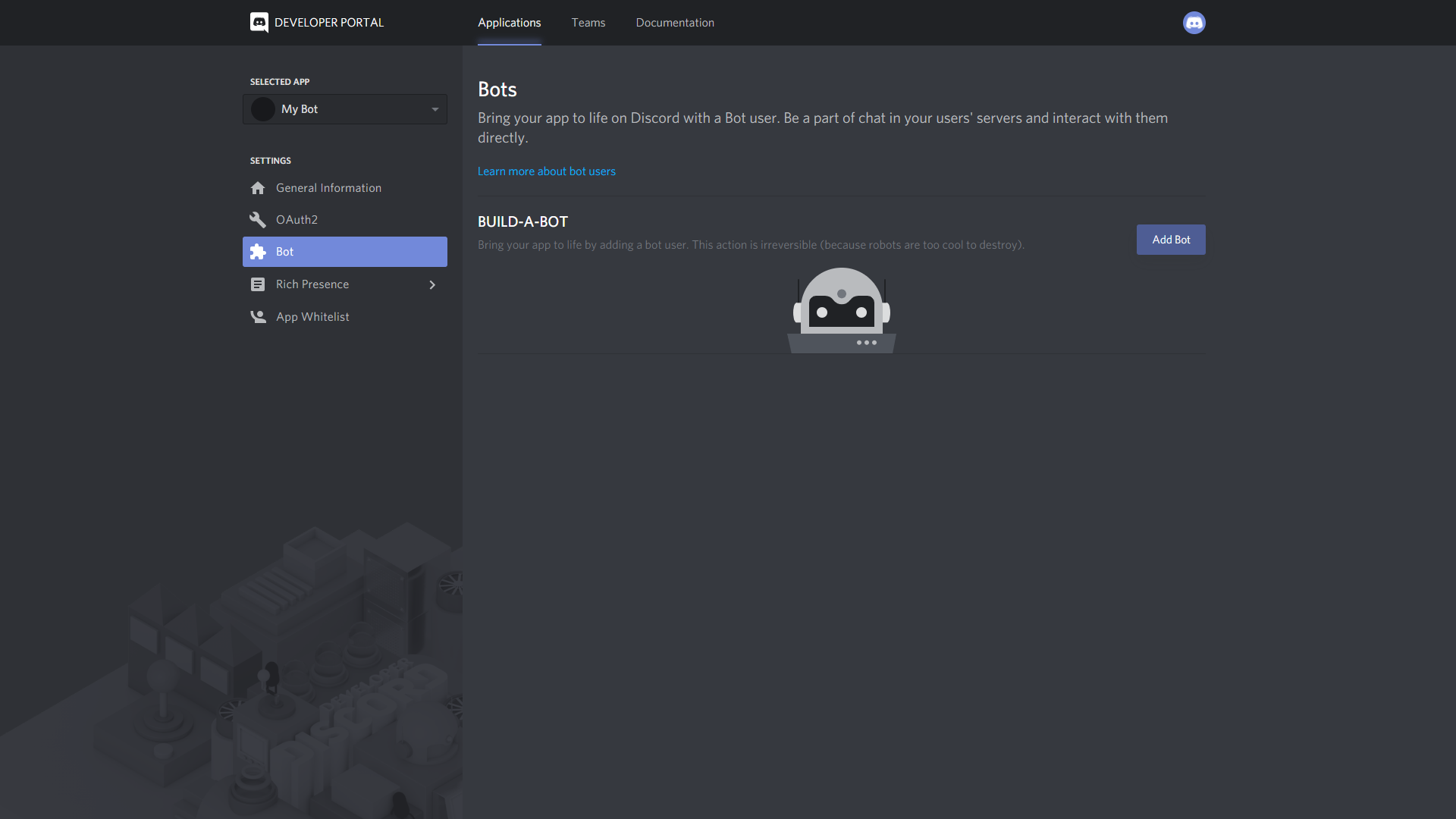This screenshot has width=1456, height=819.
Task: Open the My Bot app selector
Action: (x=345, y=109)
